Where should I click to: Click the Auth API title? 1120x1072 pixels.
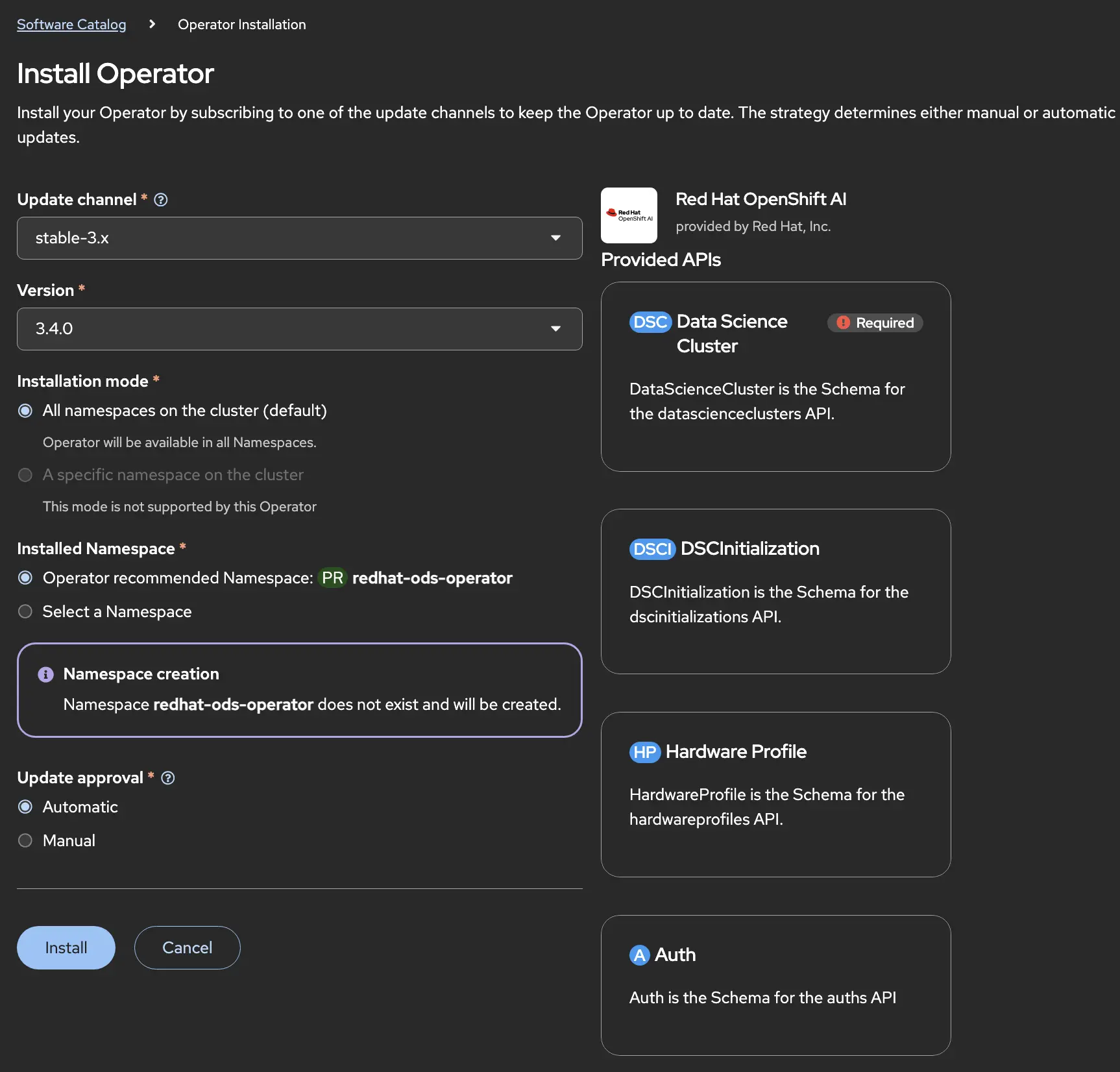click(x=675, y=955)
